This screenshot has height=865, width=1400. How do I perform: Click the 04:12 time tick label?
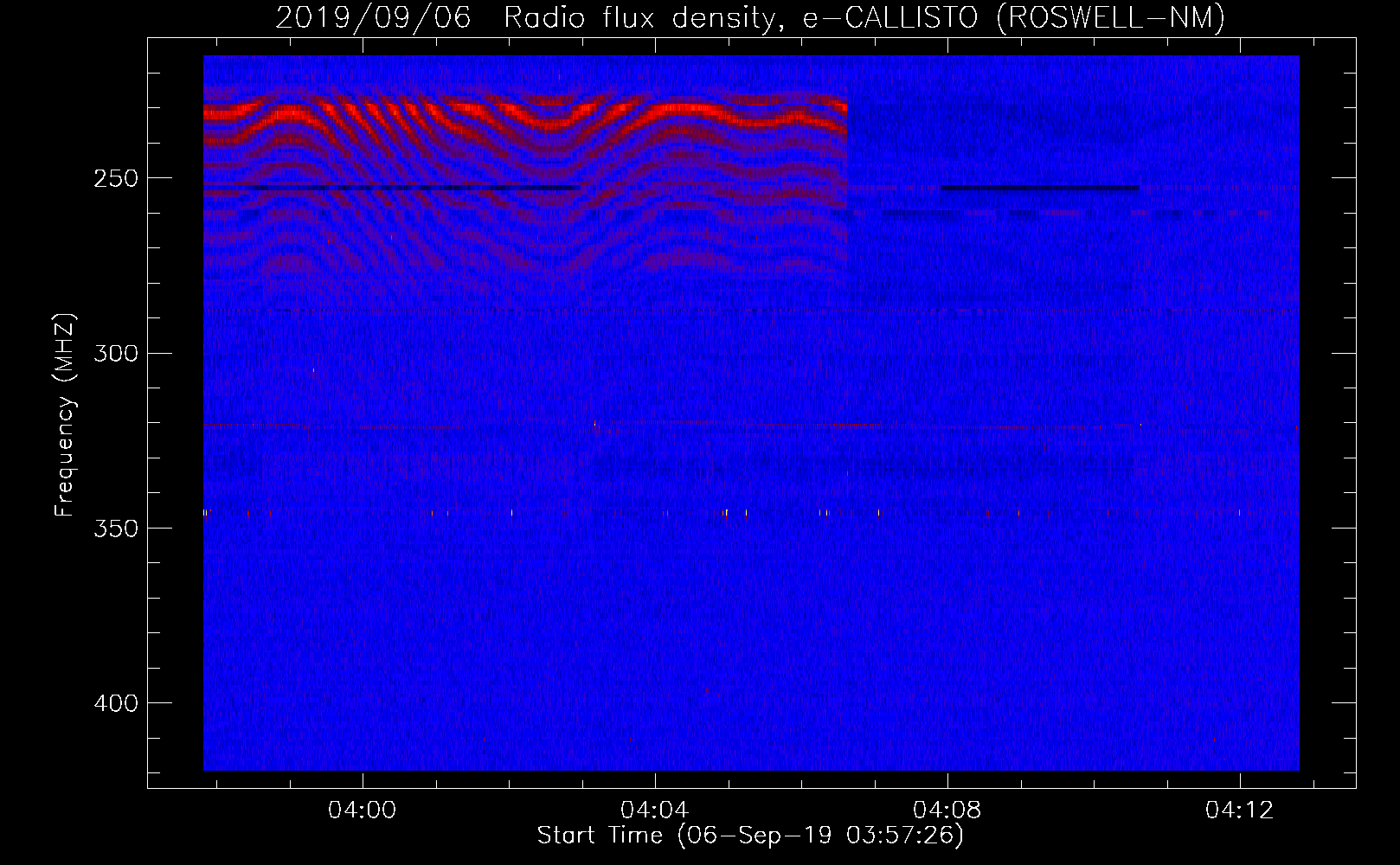coord(1240,810)
